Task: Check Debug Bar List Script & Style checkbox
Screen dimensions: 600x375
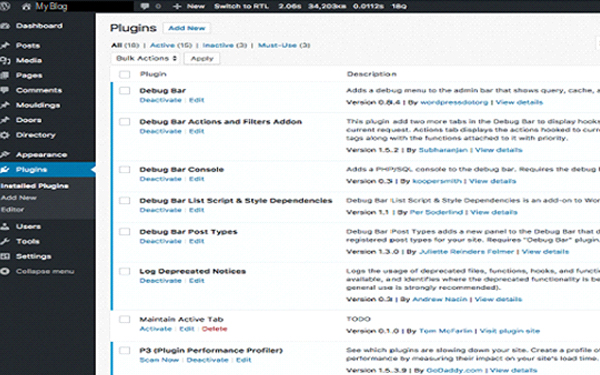Action: click(124, 201)
